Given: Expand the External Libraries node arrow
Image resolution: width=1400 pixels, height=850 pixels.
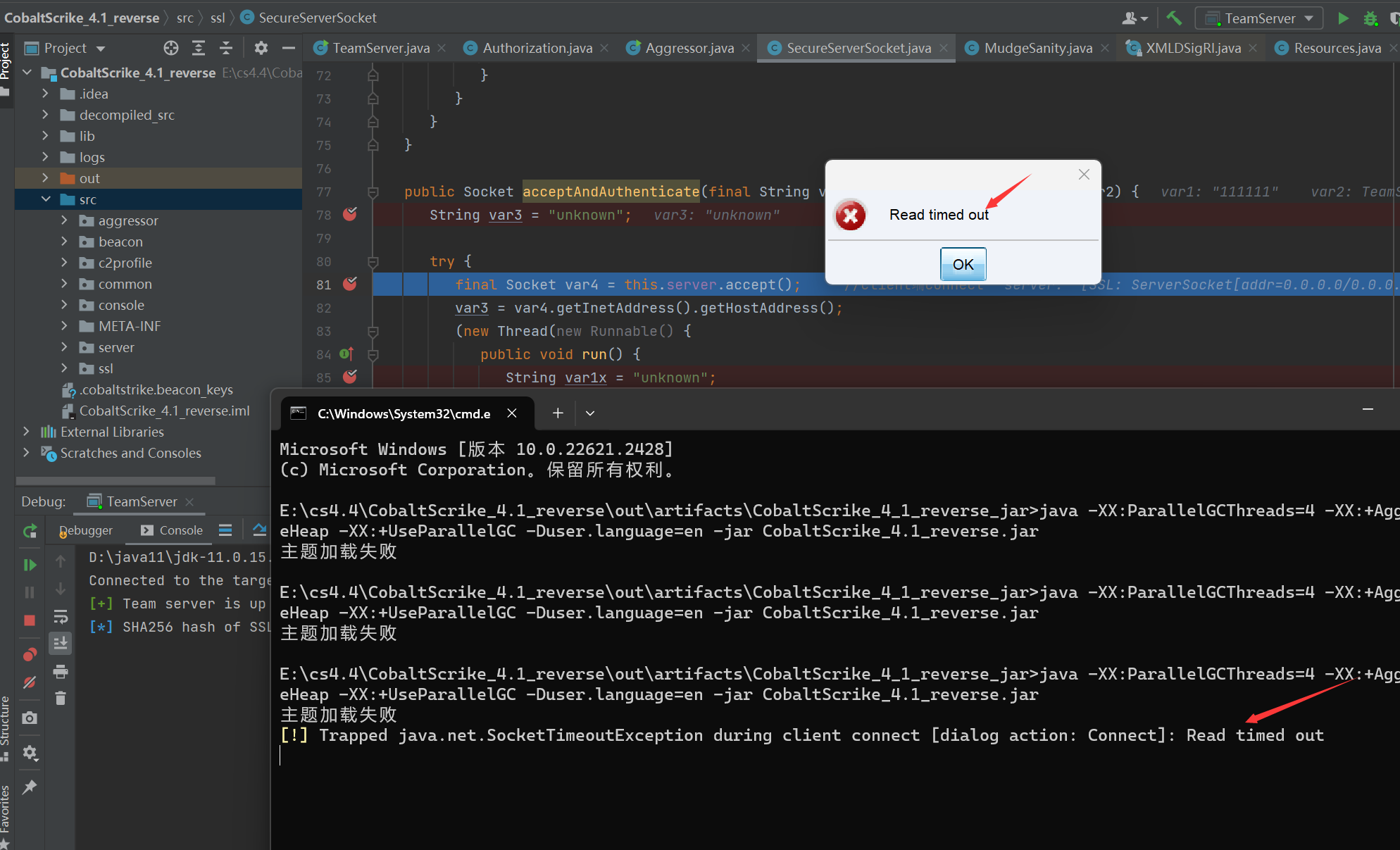Looking at the screenshot, I should pyautogui.click(x=27, y=432).
